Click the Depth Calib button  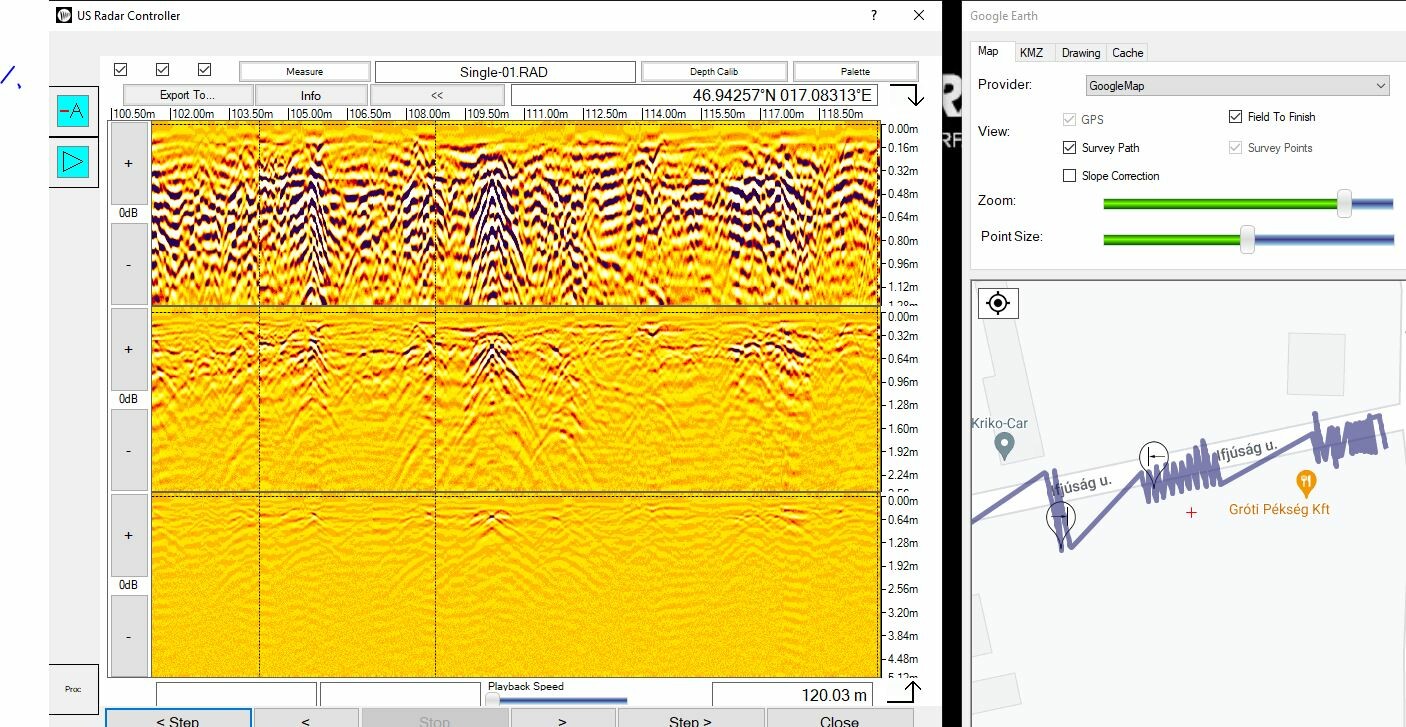[x=714, y=72]
